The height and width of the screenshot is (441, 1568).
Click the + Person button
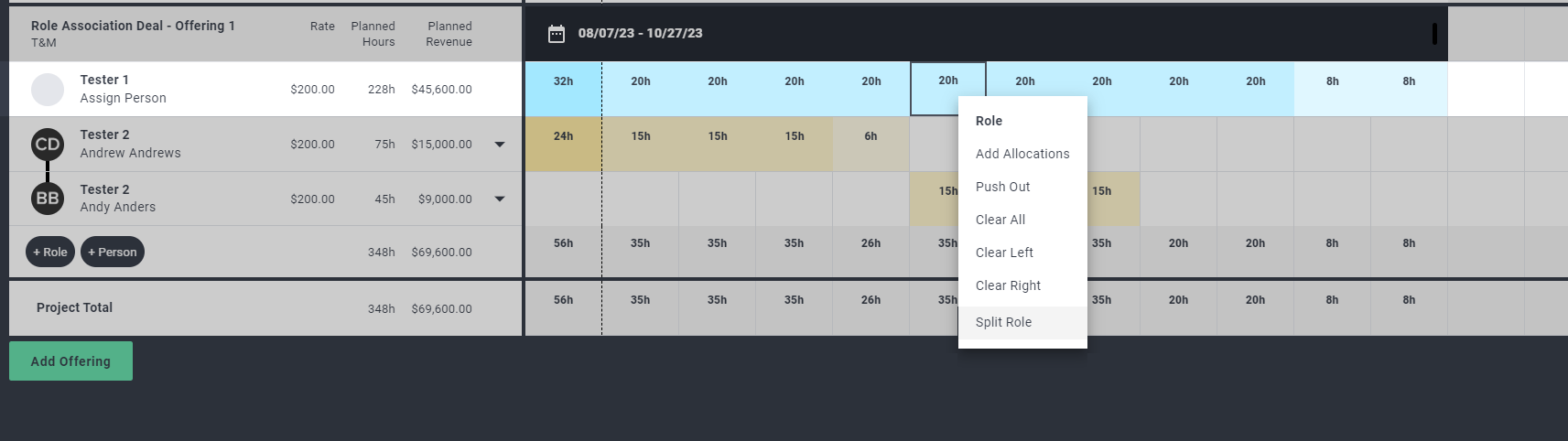point(113,252)
